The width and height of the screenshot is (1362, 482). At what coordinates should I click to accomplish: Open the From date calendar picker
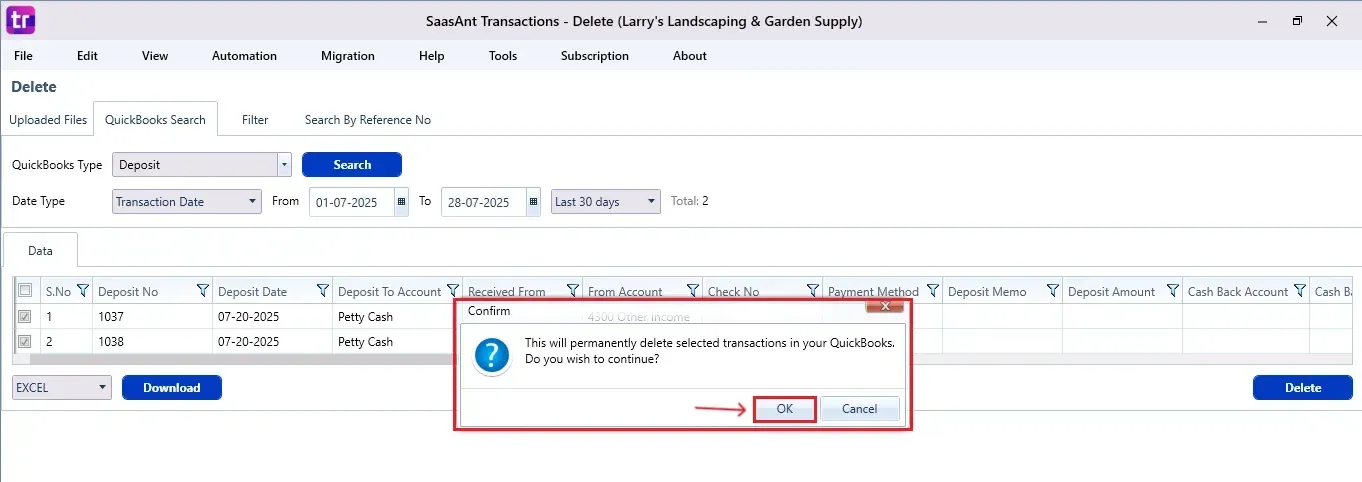point(402,202)
